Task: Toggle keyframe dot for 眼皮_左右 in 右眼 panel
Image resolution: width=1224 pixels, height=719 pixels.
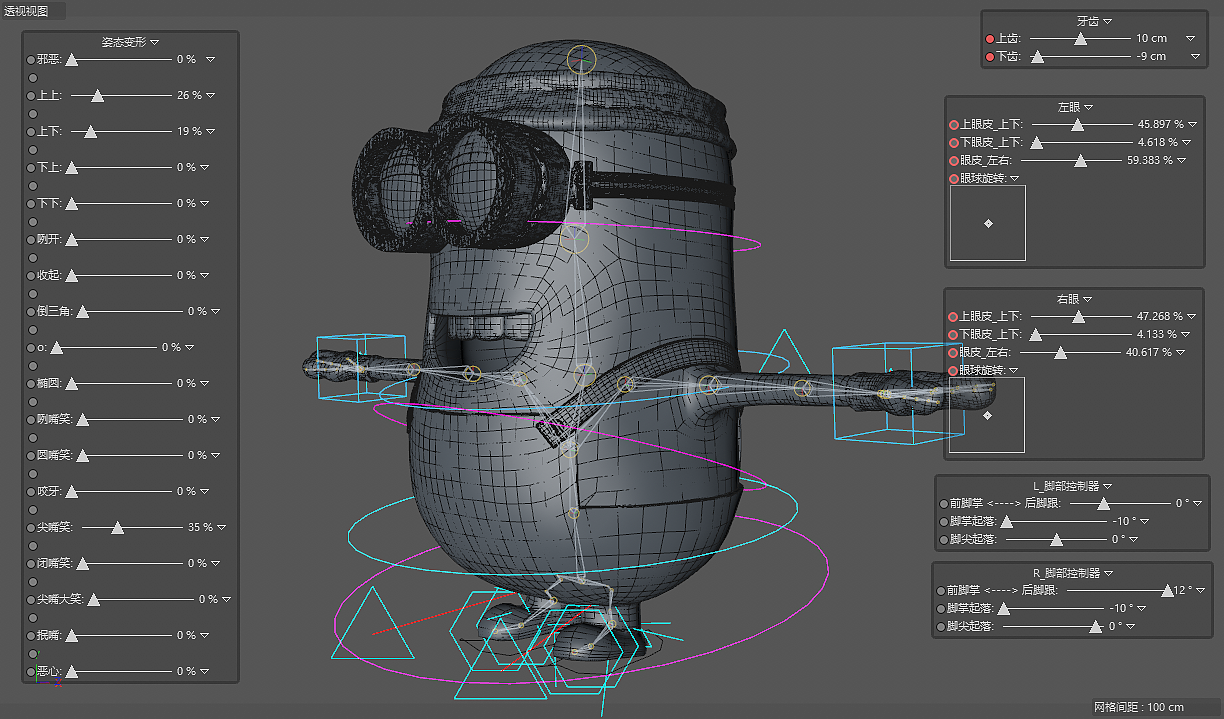Action: coord(954,352)
